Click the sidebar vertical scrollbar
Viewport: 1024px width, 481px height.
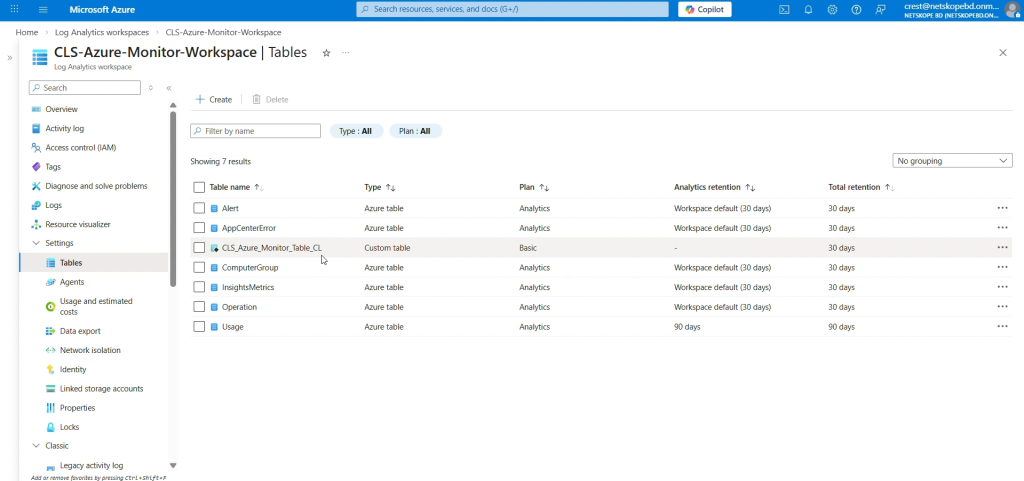pos(173,198)
